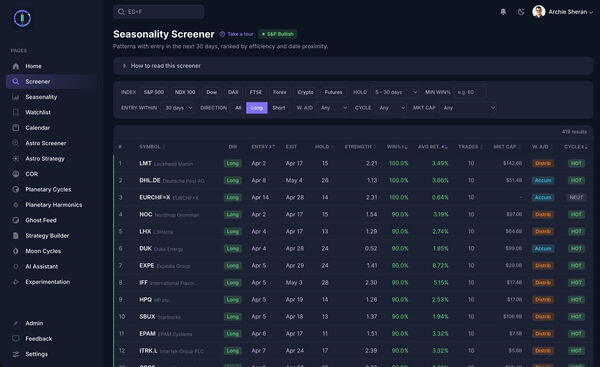Screen dimensions: 600x367
Task: Sort by Win% column header
Action: coord(396,147)
